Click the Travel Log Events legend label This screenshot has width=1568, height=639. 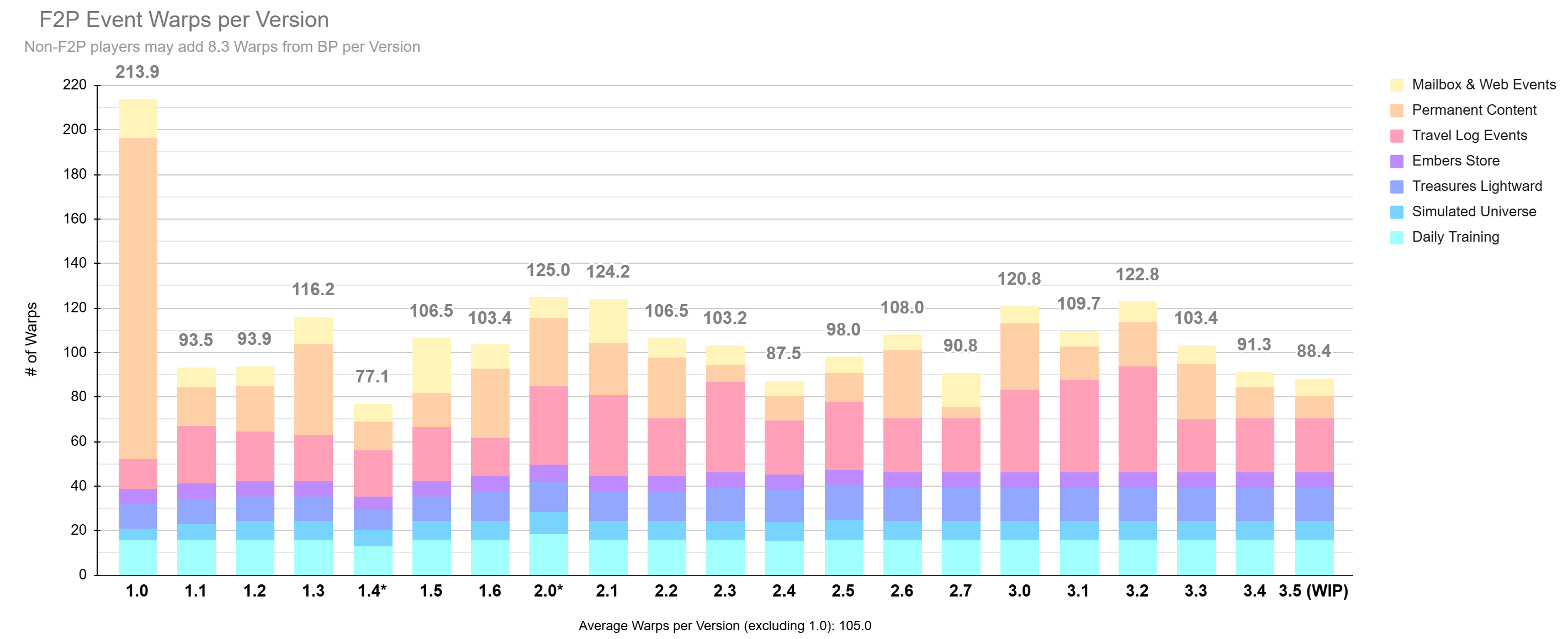point(1469,135)
